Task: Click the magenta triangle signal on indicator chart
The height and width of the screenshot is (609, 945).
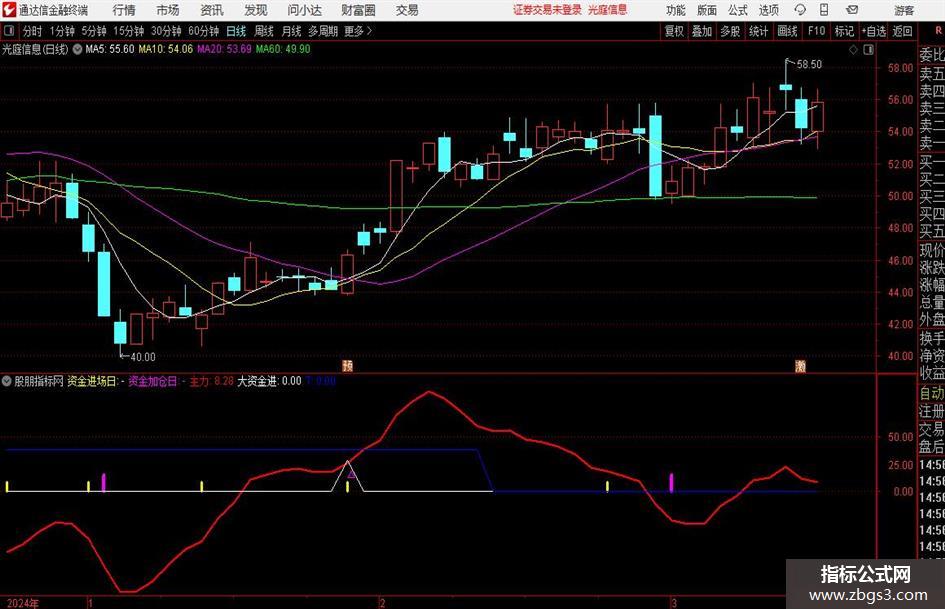Action: point(353,476)
